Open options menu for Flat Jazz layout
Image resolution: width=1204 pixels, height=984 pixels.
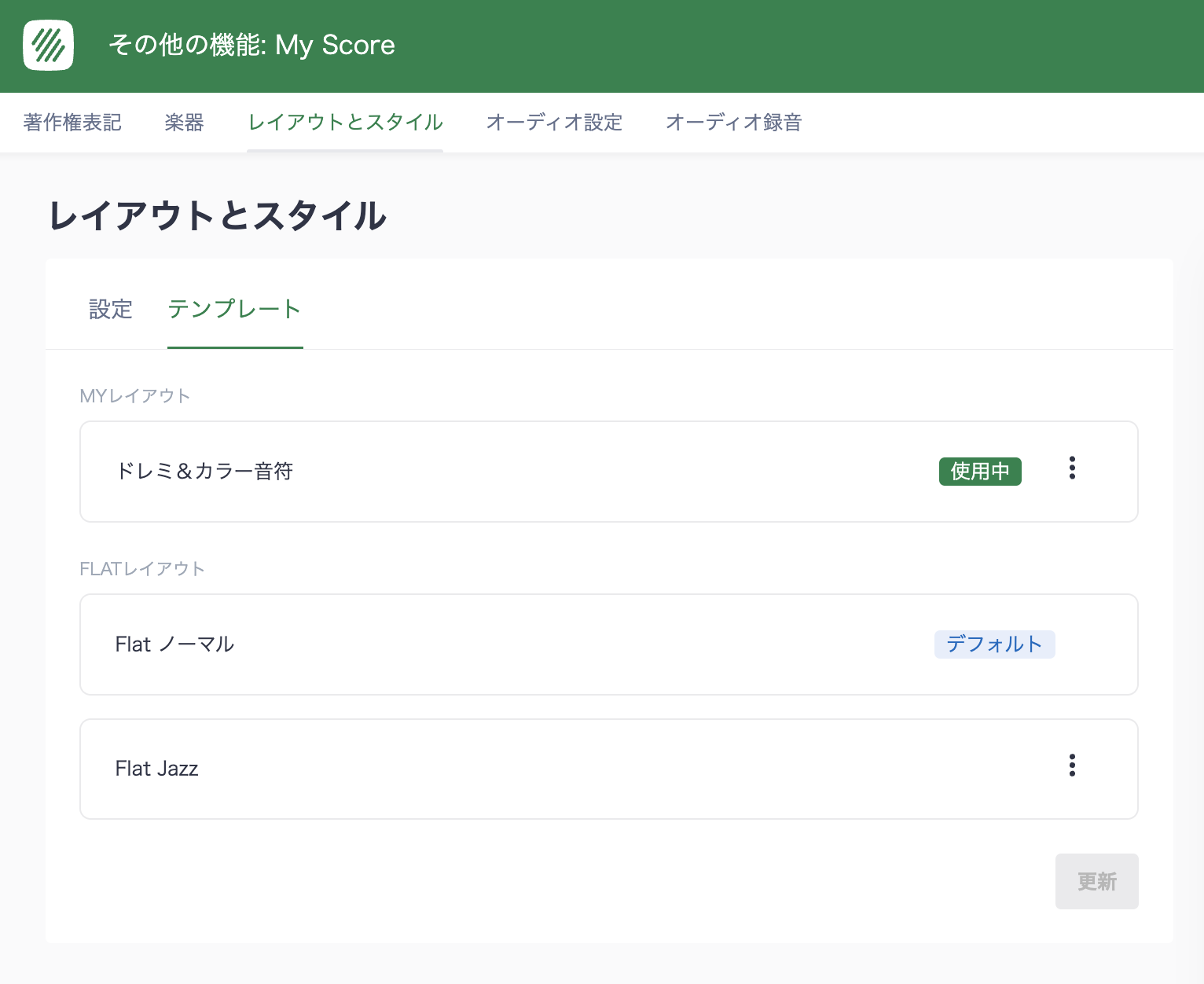coord(1072,766)
